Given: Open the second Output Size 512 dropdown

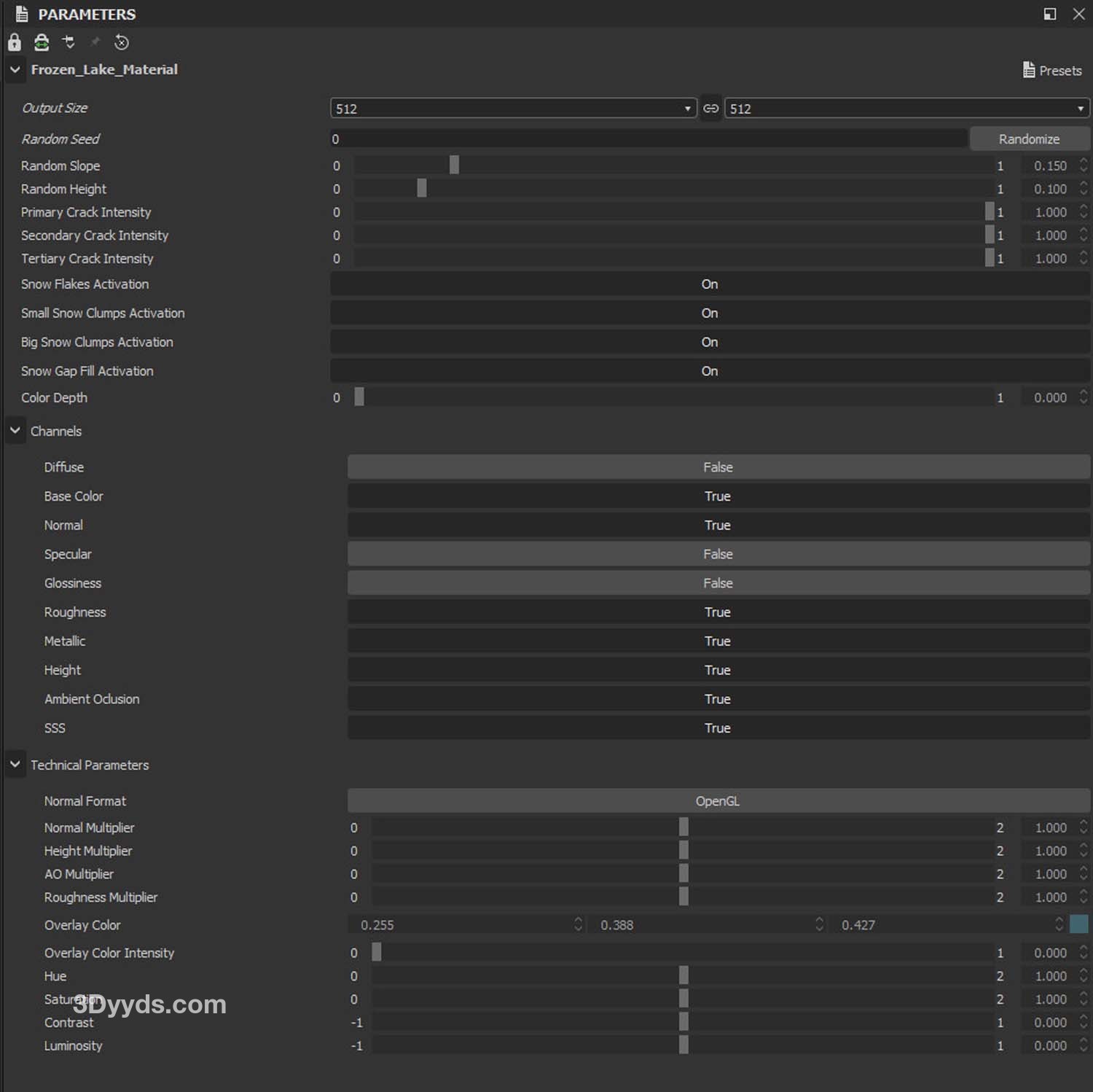Looking at the screenshot, I should (x=906, y=109).
